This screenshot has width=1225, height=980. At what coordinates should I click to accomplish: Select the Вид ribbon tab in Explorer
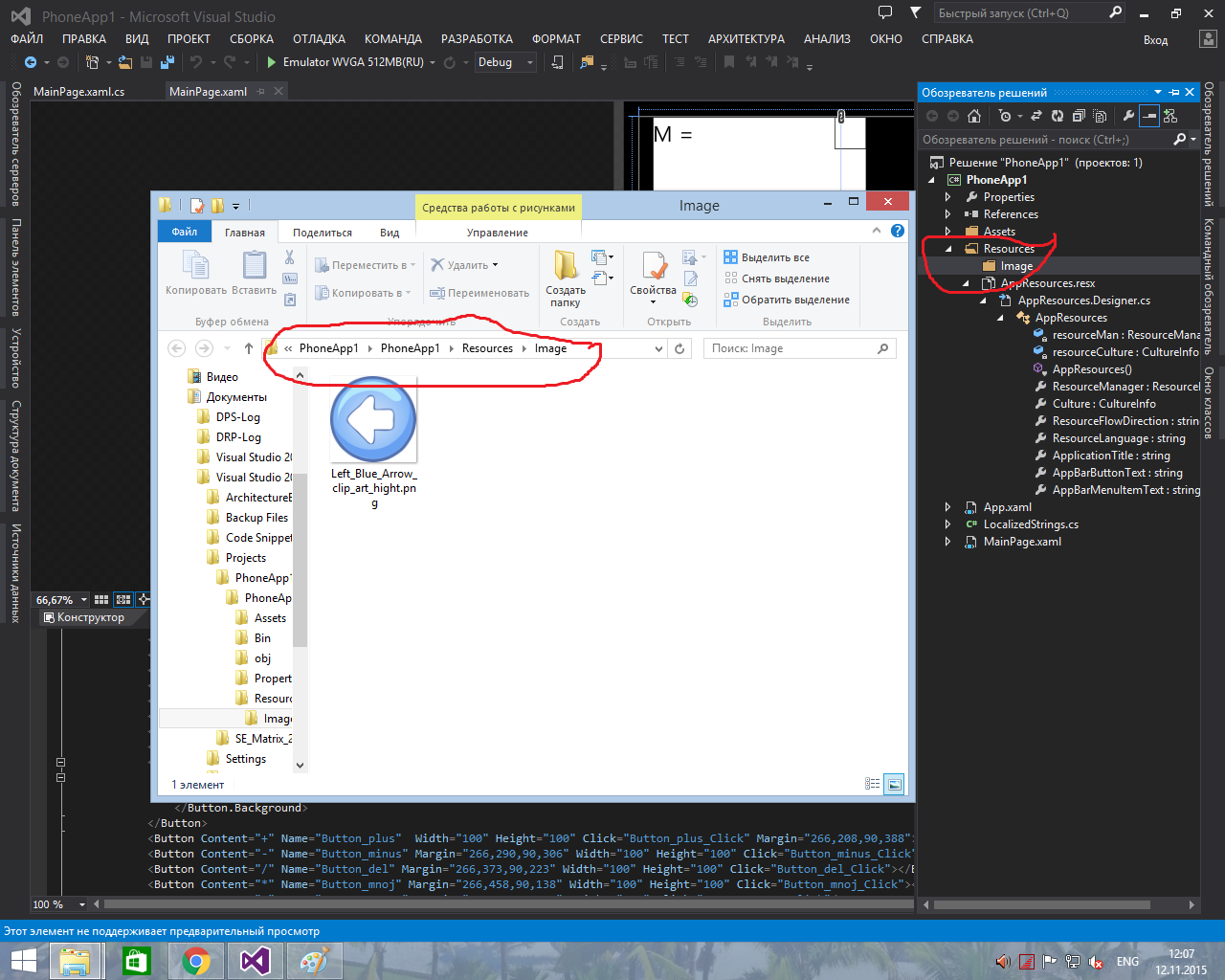coord(390,233)
